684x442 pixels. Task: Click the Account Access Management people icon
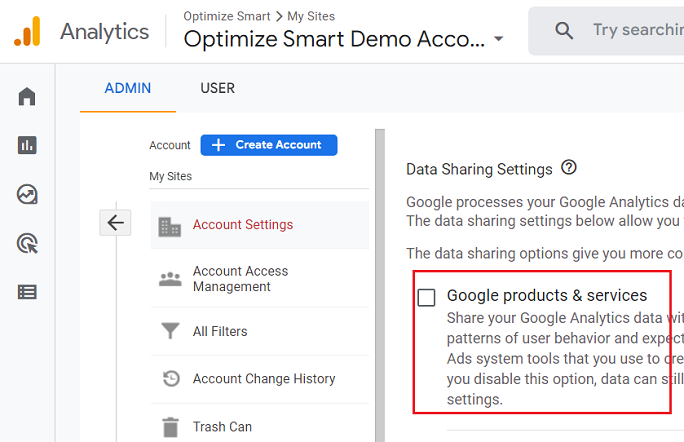tap(170, 279)
